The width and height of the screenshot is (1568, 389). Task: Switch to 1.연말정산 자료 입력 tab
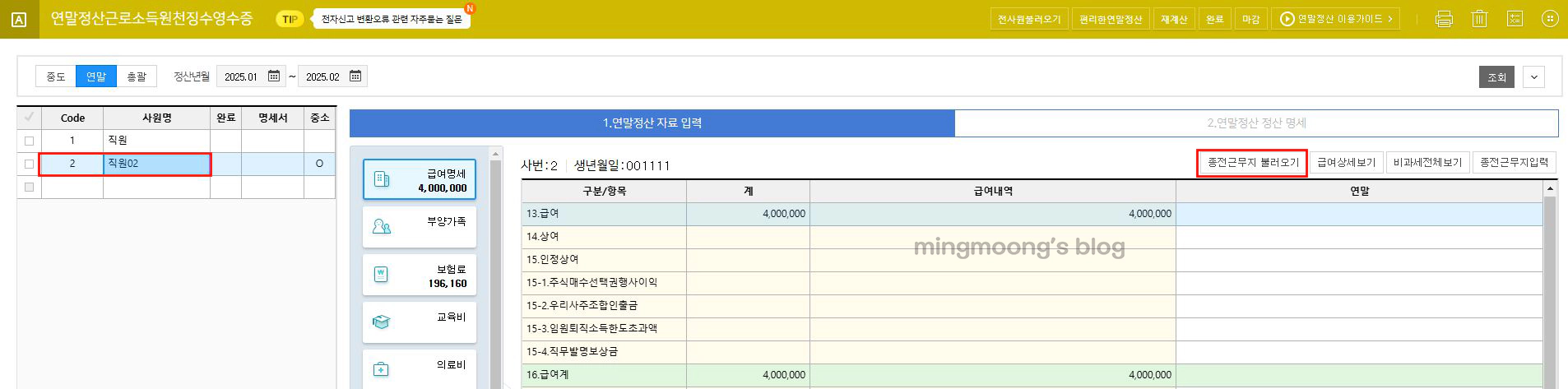point(652,123)
